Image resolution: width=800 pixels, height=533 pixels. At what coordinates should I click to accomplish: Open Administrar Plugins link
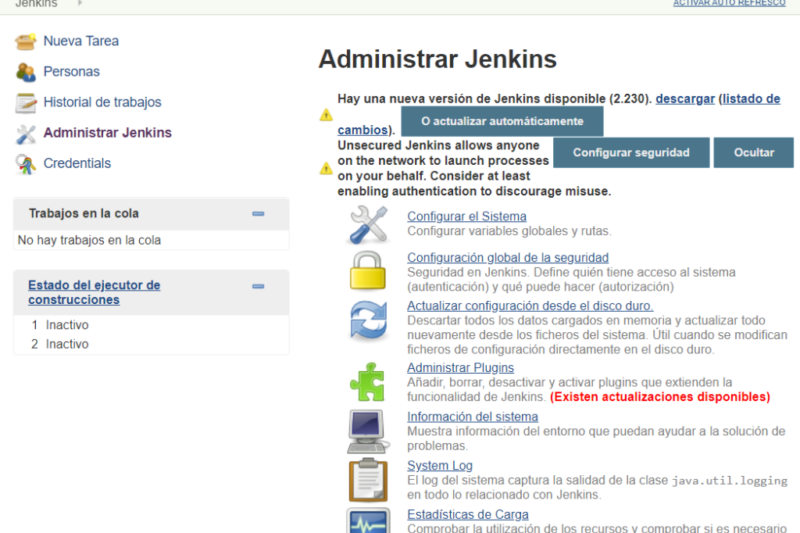point(460,368)
